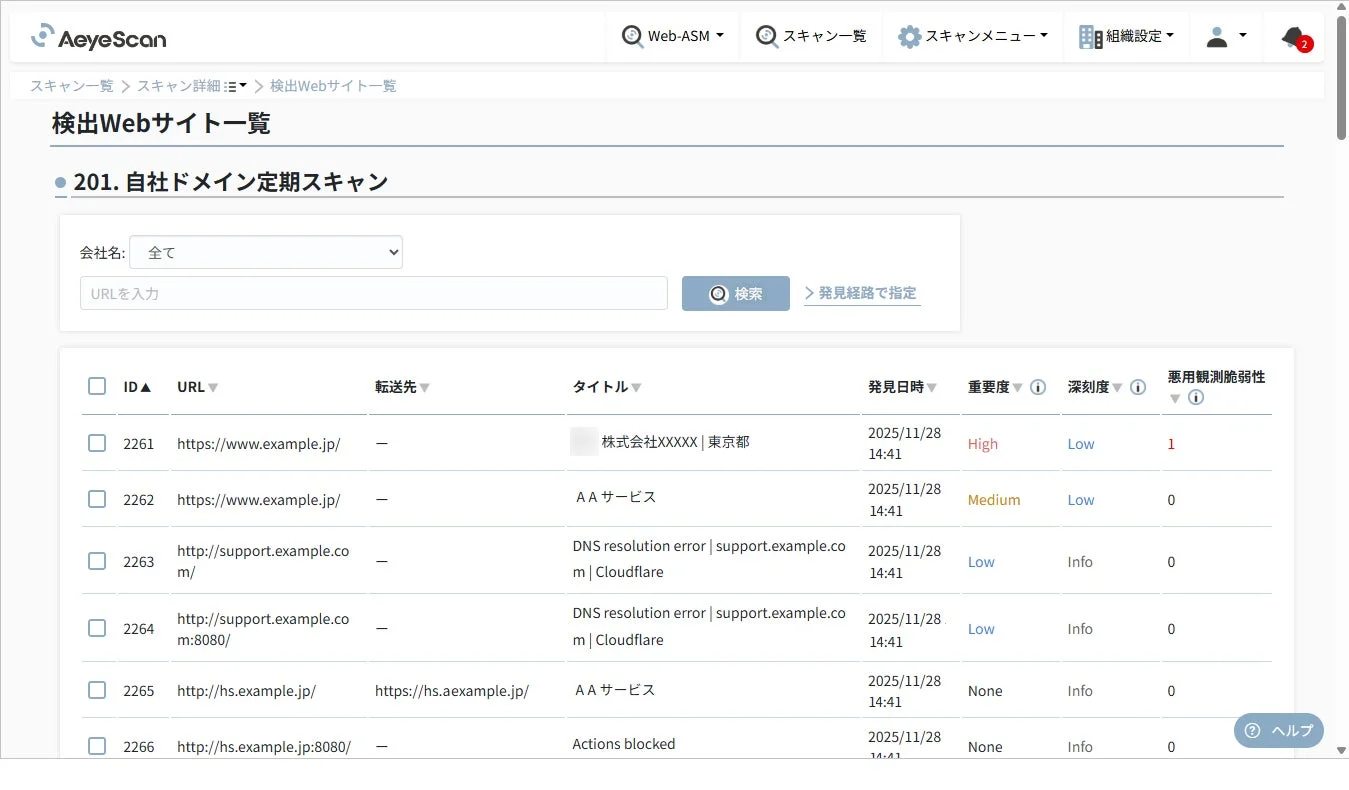This screenshot has width=1349, height=790.
Task: Click the 組織設定 building icon
Action: pyautogui.click(x=1089, y=35)
